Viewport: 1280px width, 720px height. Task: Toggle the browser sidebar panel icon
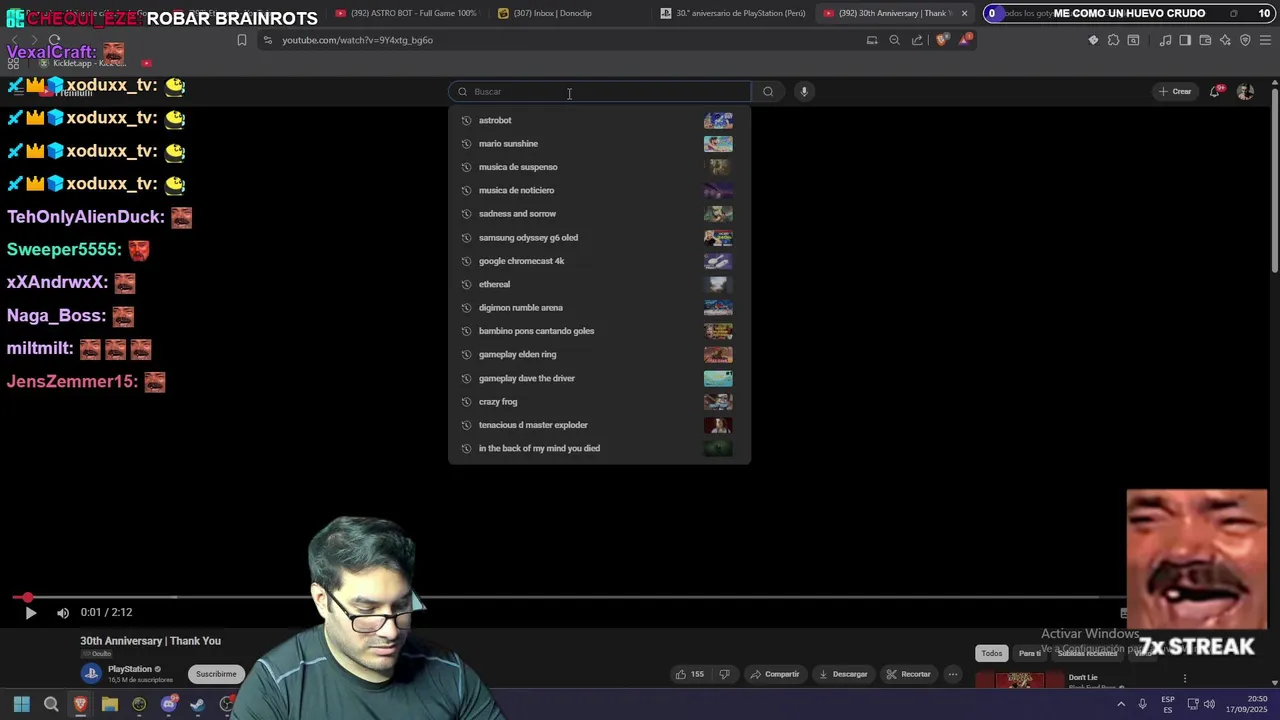click(x=1185, y=40)
